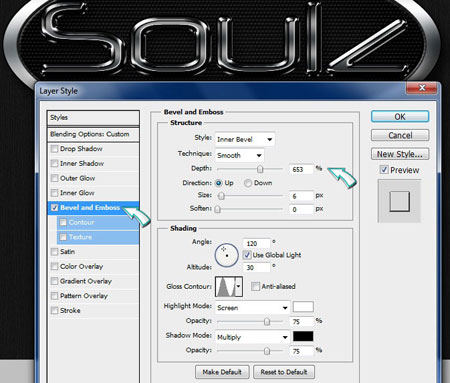Click the Depth field showing 653
This screenshot has height=383, width=450.
301,169
